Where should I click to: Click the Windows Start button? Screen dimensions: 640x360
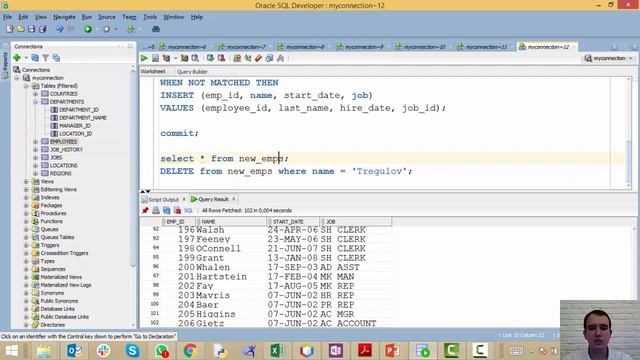tap(11, 351)
